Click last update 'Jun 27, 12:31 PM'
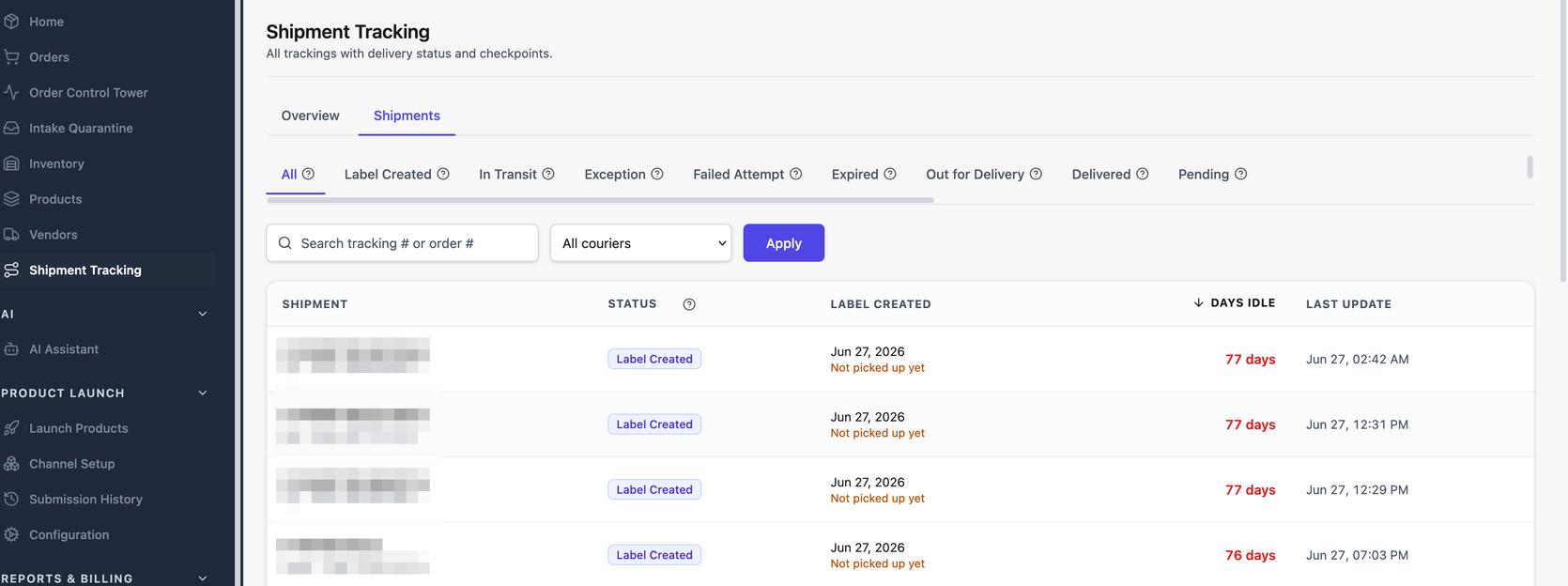 click(x=1357, y=424)
